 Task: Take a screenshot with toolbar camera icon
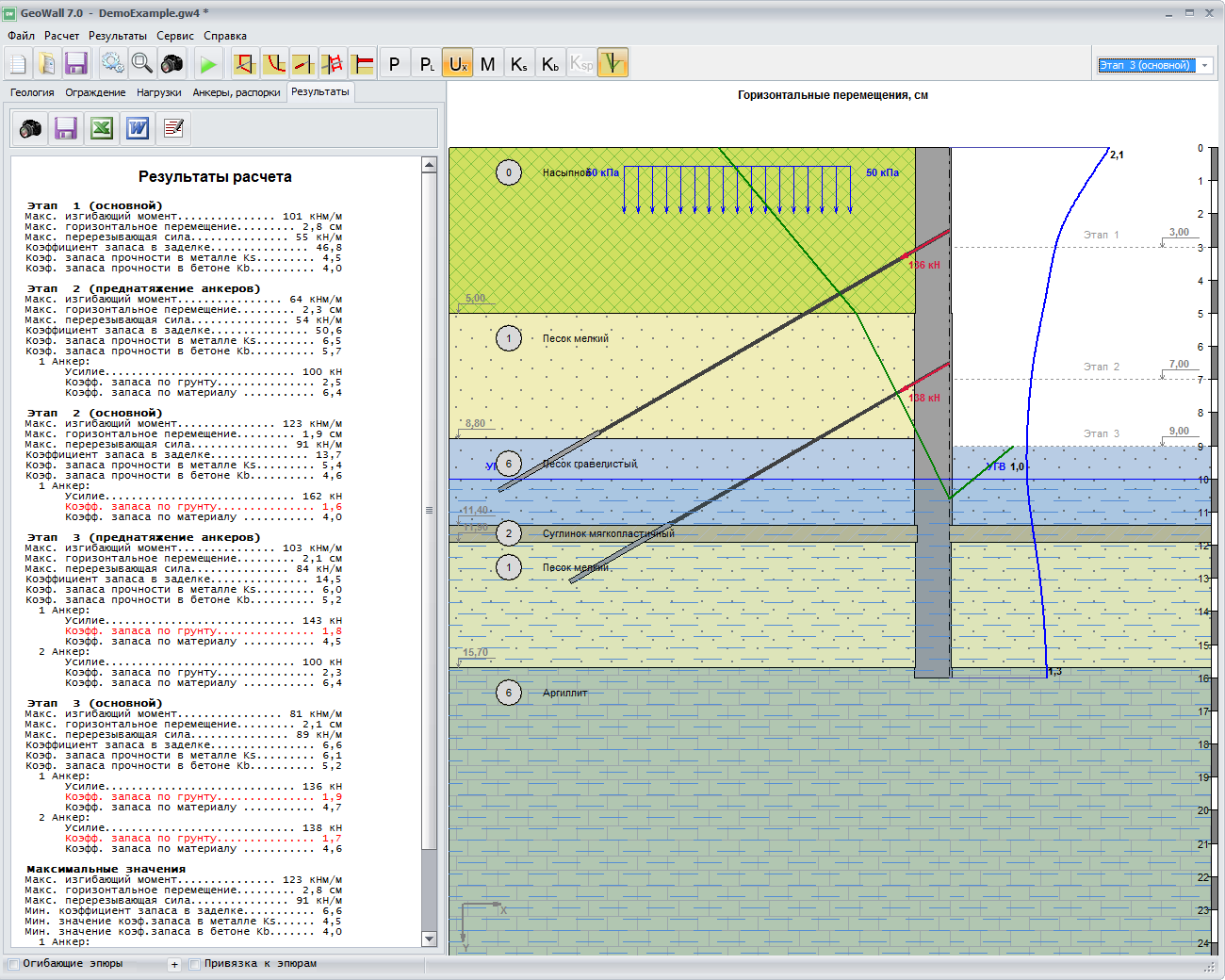click(172, 64)
